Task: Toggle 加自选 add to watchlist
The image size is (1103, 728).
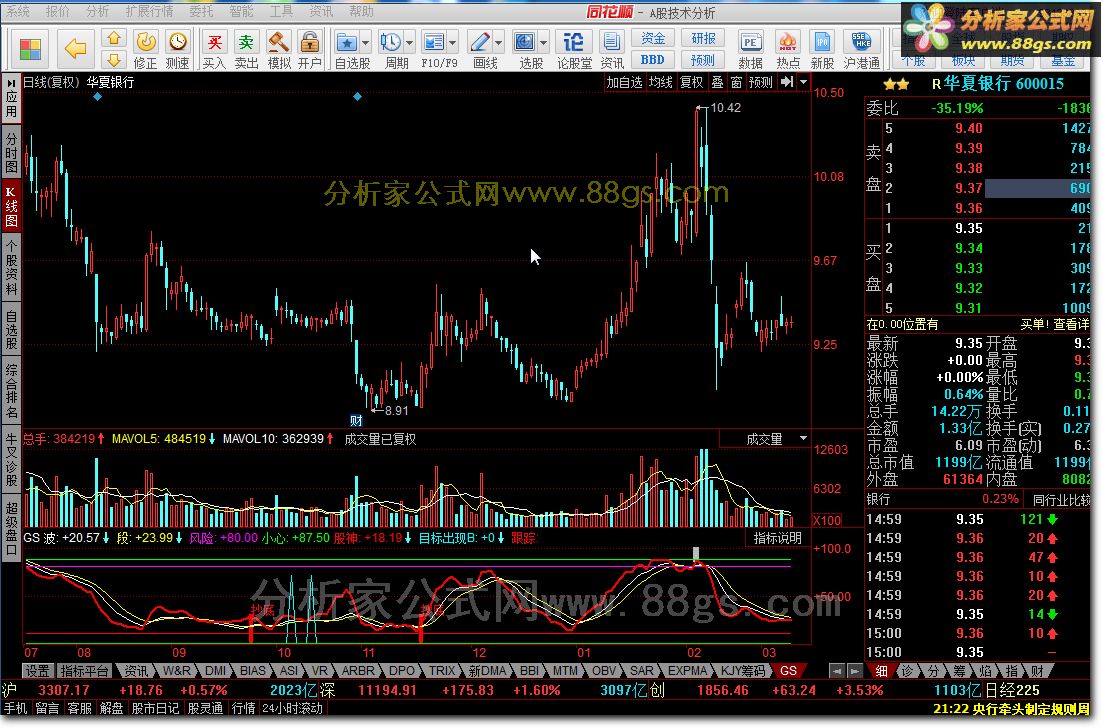Action: click(625, 82)
